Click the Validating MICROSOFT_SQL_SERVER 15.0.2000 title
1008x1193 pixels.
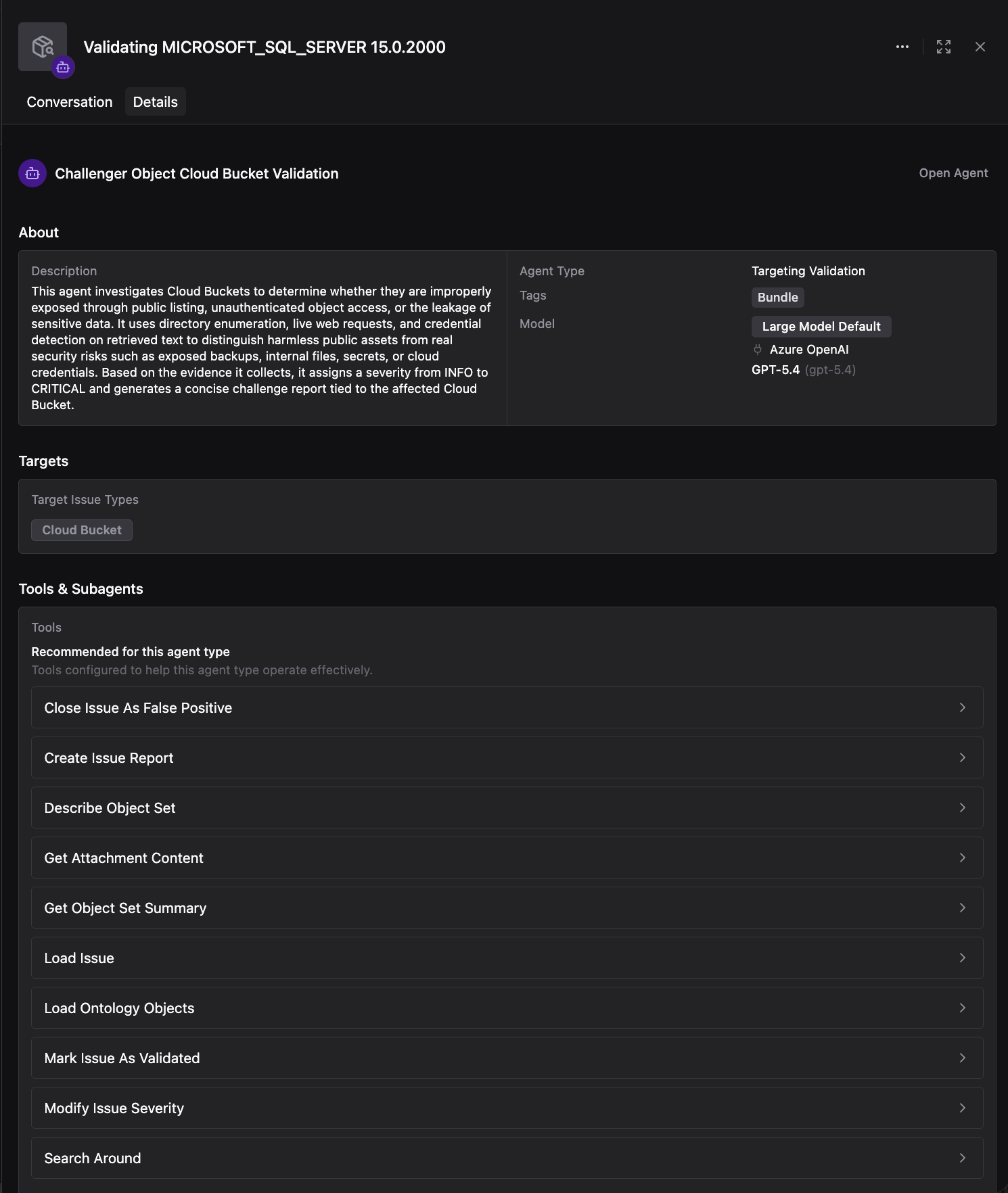(x=265, y=47)
